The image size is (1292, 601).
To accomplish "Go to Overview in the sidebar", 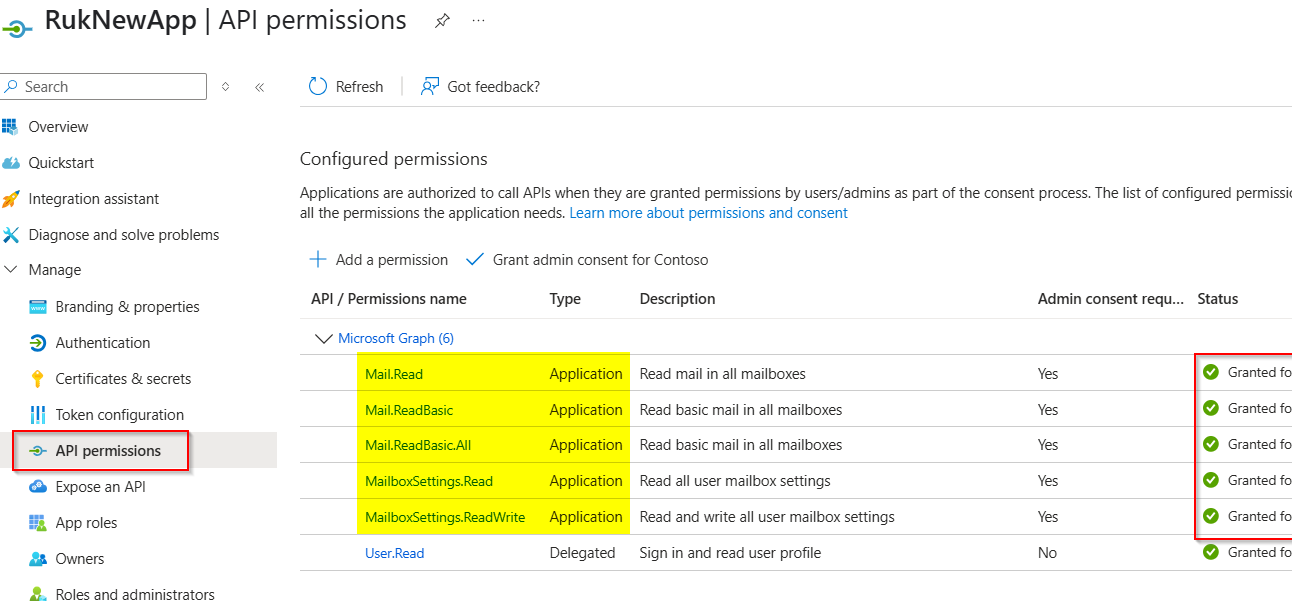I will 58,127.
